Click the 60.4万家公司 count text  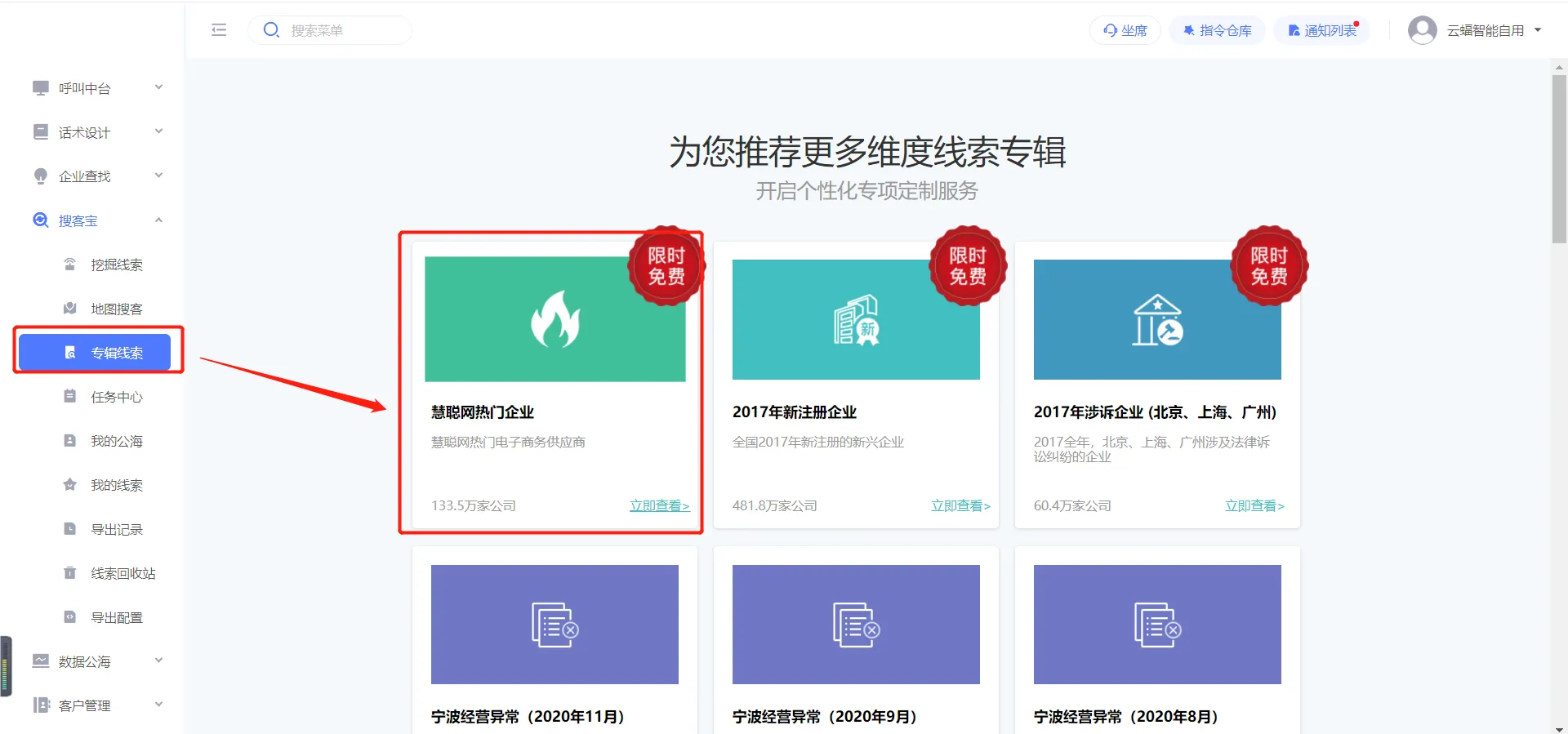tap(1072, 505)
